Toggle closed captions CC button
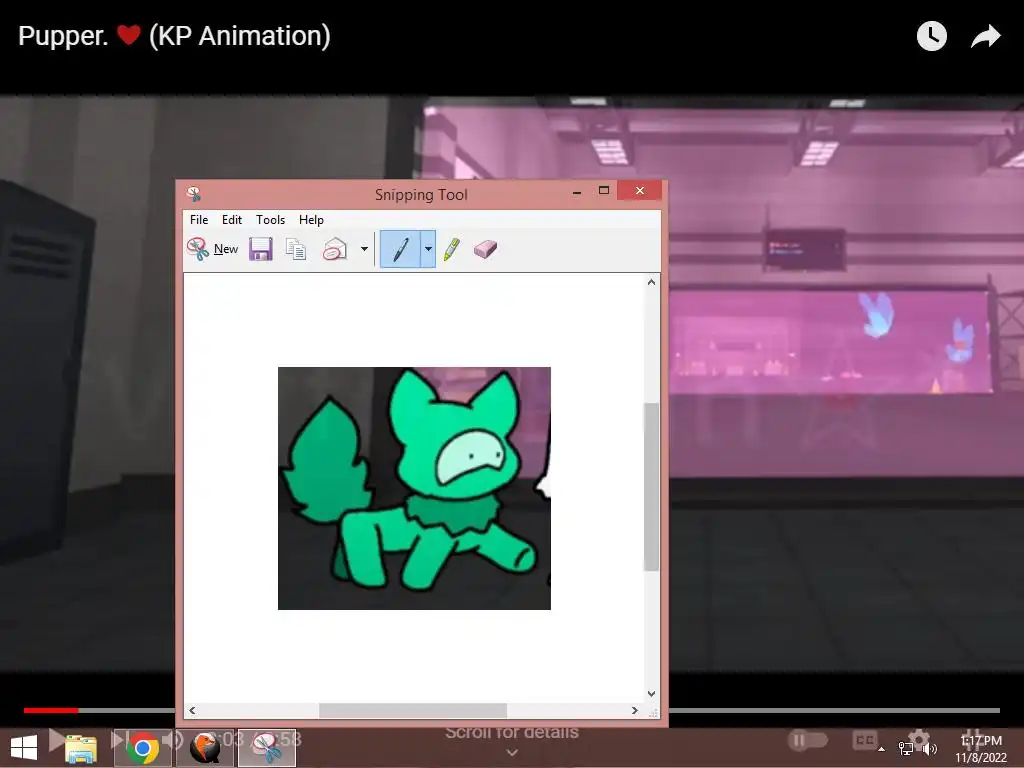Image resolution: width=1024 pixels, height=768 pixels. pyautogui.click(x=865, y=740)
